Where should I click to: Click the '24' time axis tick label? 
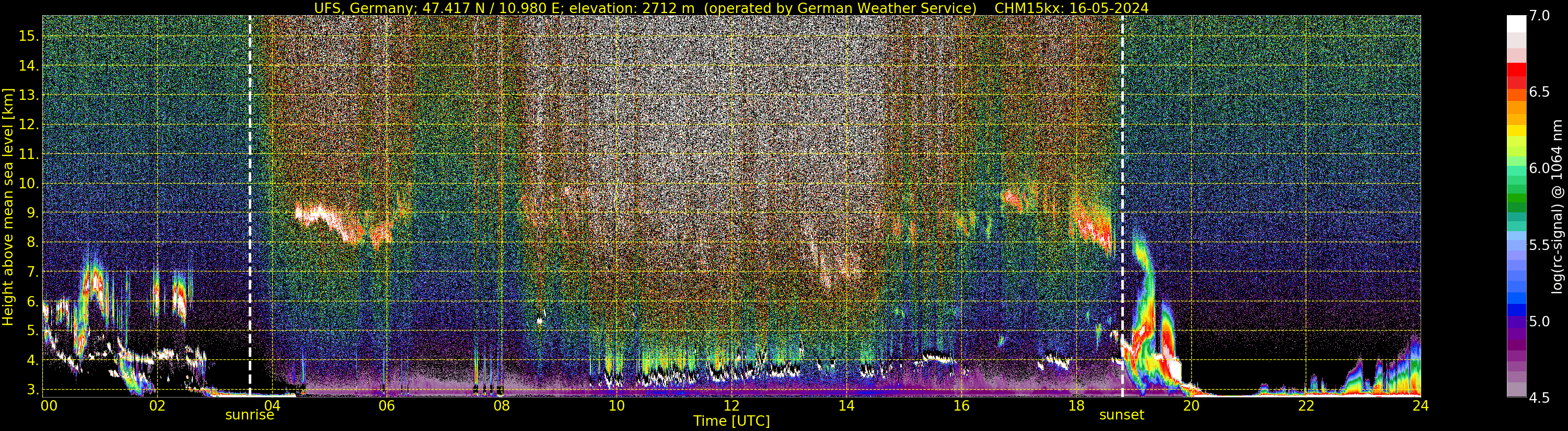coord(1420,405)
